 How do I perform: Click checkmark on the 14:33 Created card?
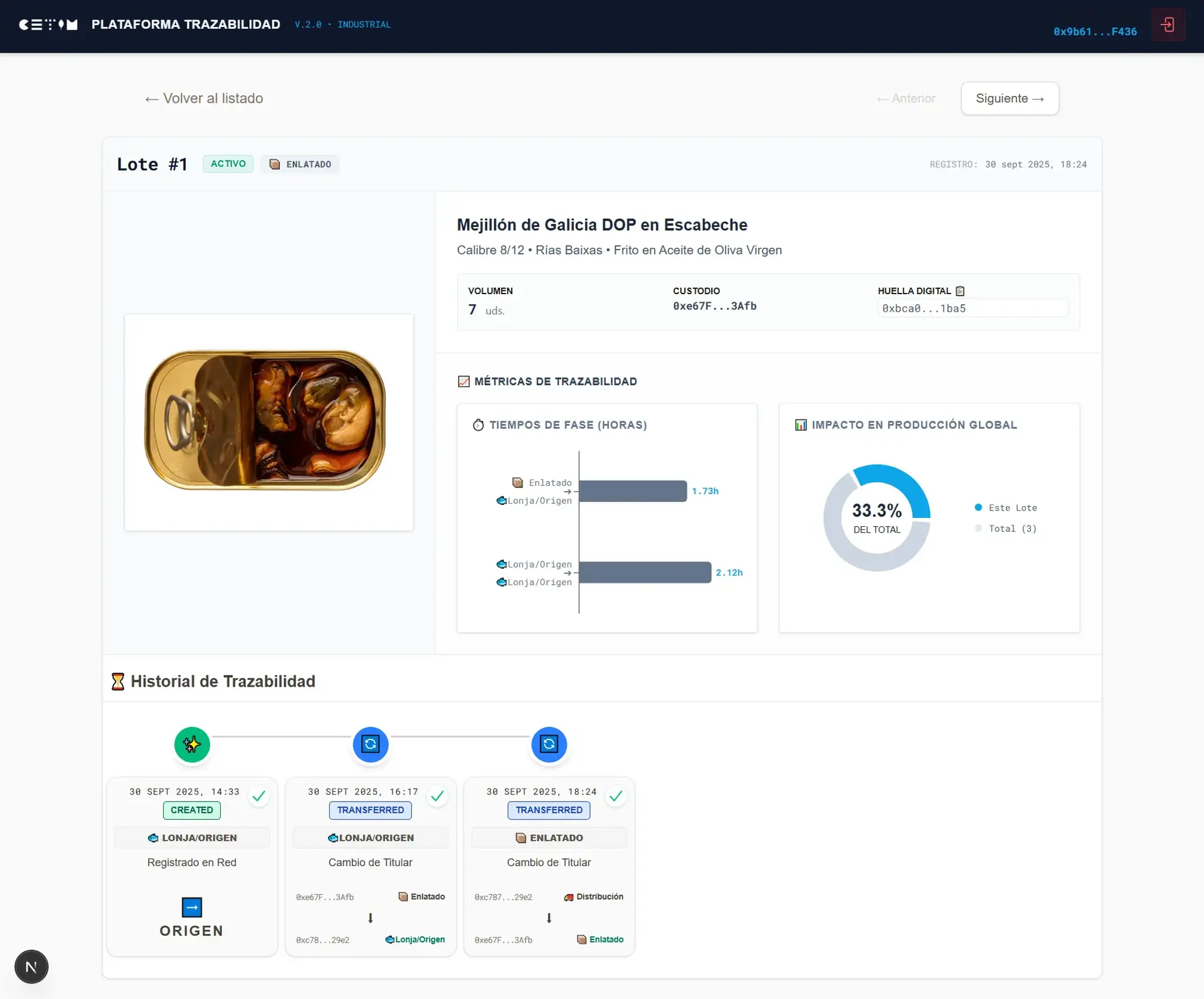pos(258,796)
